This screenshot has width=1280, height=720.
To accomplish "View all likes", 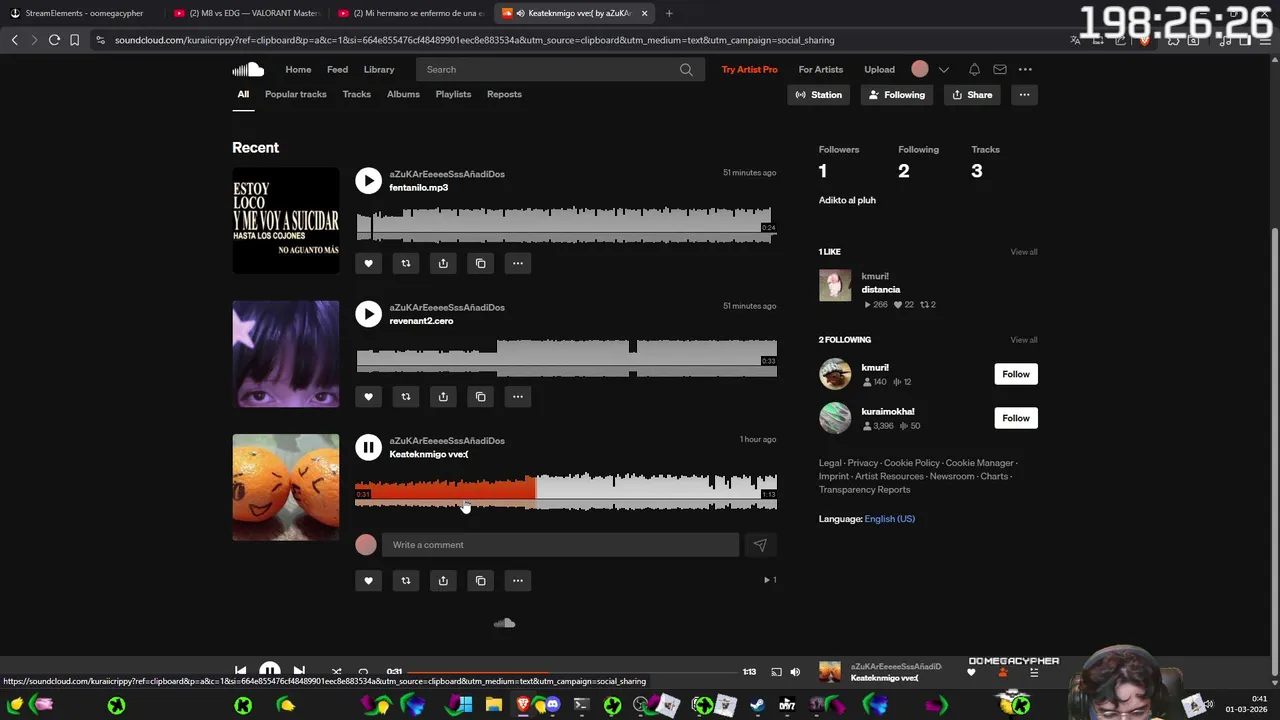I will point(1024,252).
